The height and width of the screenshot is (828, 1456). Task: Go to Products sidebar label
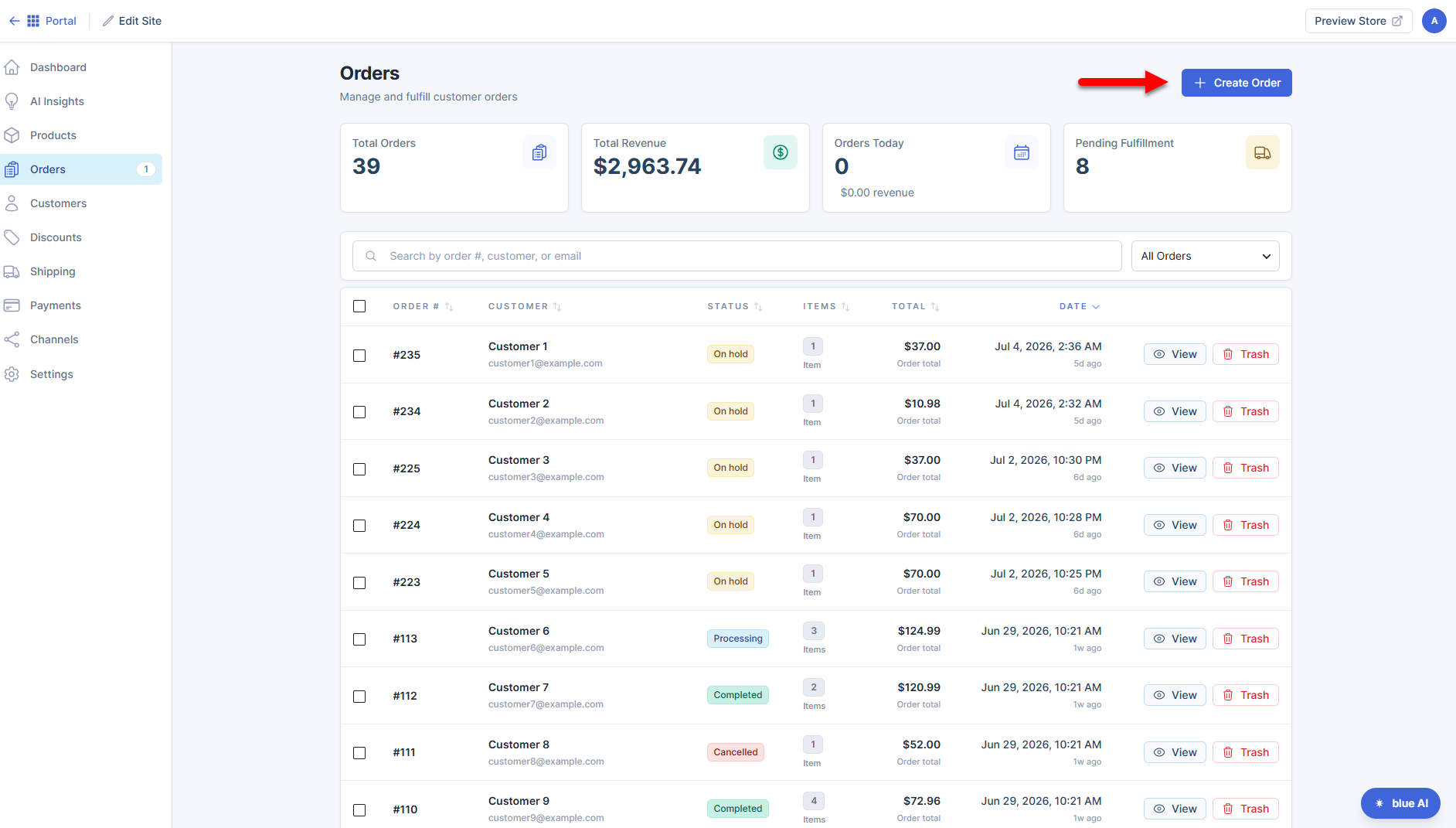pyautogui.click(x=53, y=135)
